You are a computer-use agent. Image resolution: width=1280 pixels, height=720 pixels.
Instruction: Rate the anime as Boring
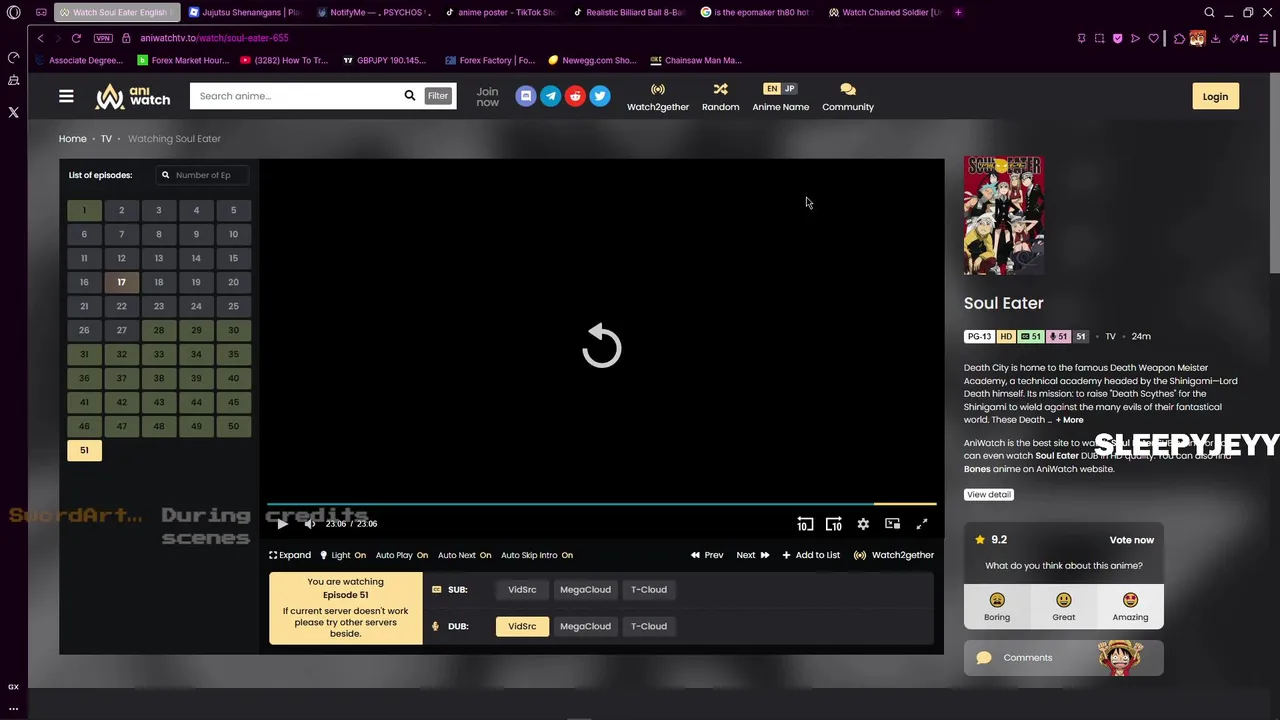[997, 606]
